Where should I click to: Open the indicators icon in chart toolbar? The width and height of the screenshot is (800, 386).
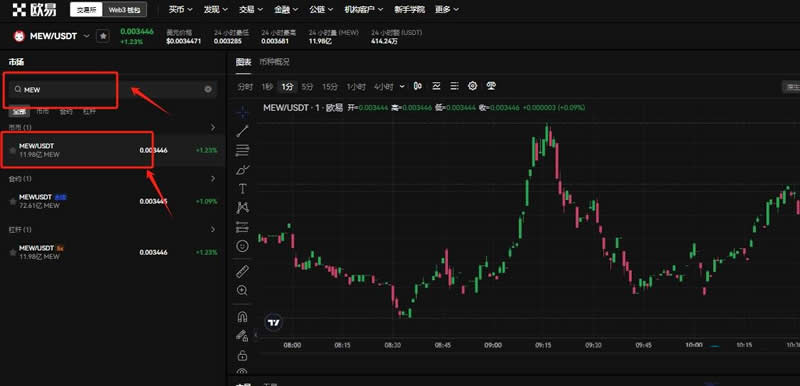(x=436, y=86)
